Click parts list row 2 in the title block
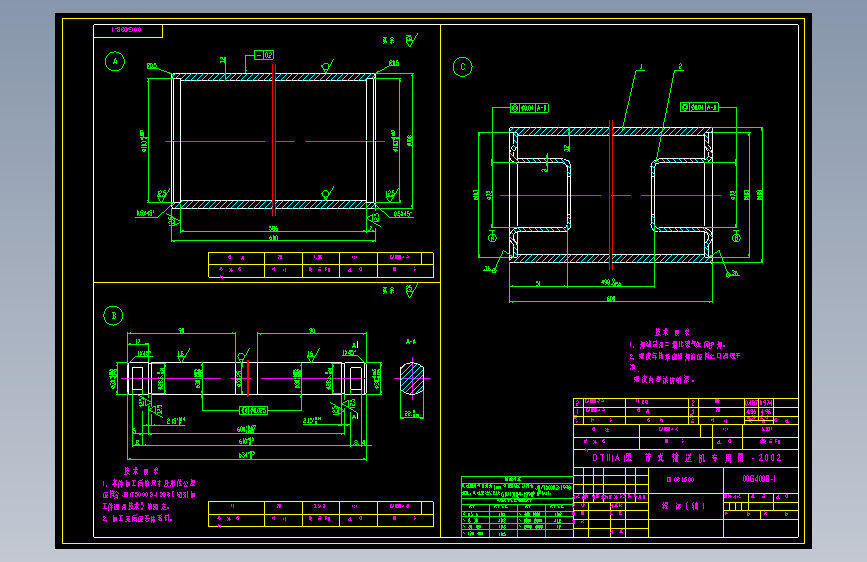Image resolution: width=867 pixels, height=562 pixels. coord(686,403)
